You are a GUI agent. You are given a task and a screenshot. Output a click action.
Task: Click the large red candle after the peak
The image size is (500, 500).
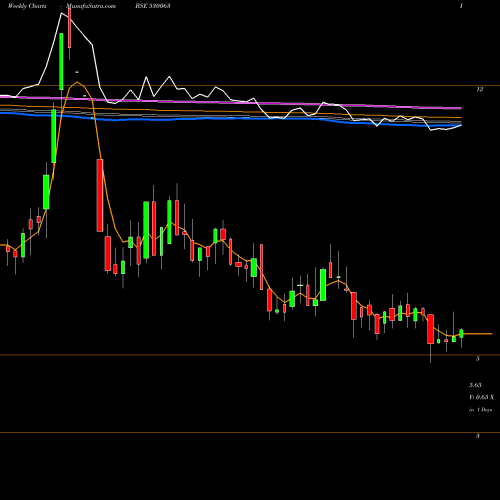tap(100, 195)
